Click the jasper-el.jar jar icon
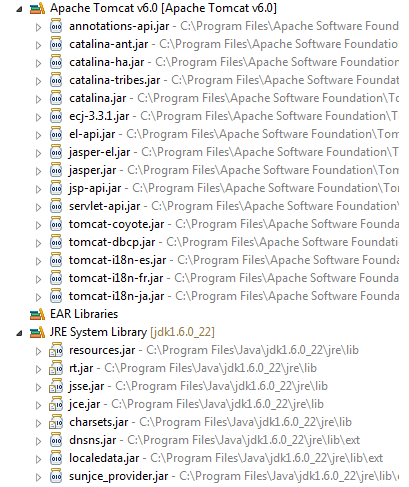 point(56,152)
